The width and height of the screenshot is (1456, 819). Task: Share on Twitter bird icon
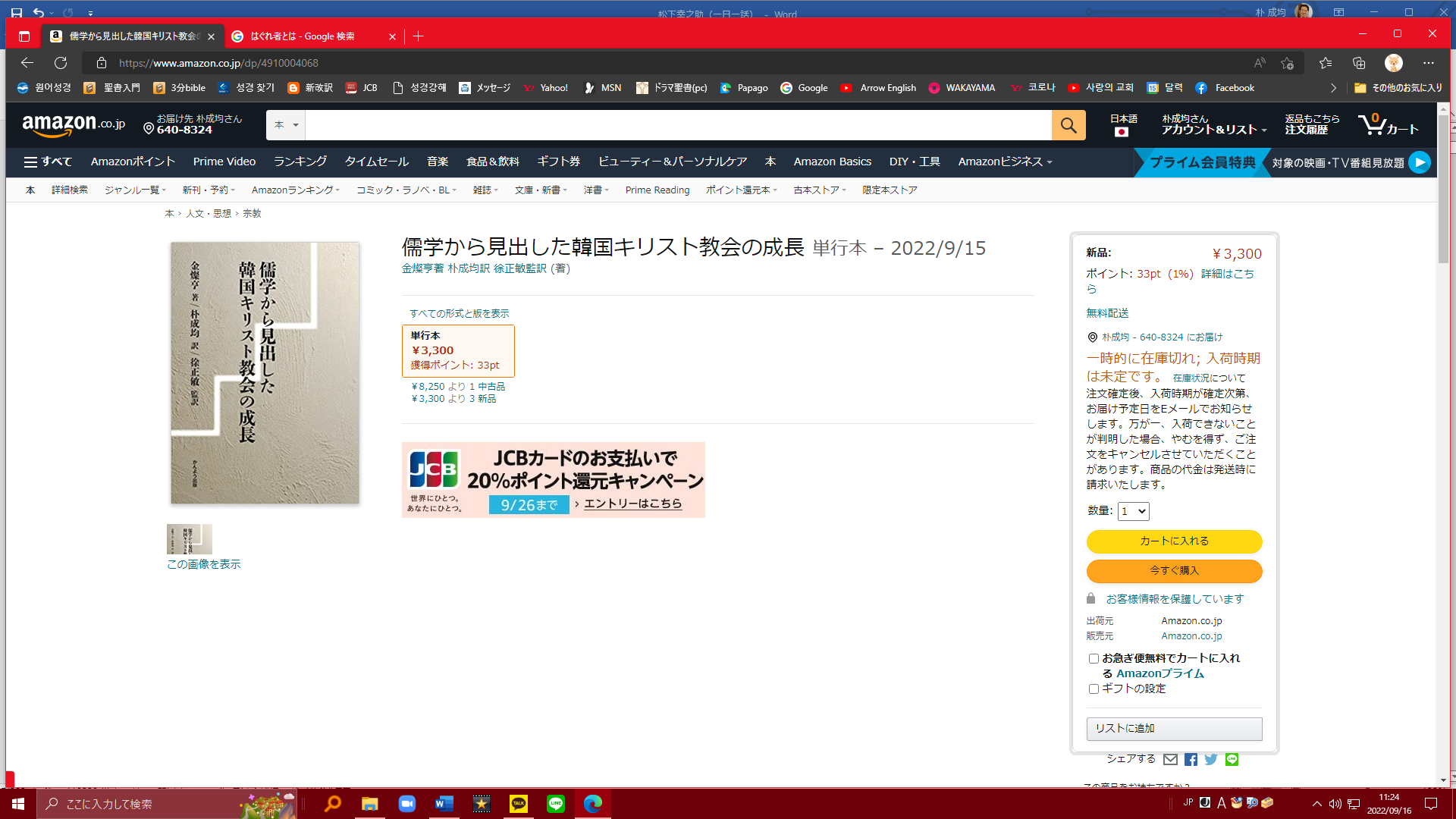point(1211,759)
